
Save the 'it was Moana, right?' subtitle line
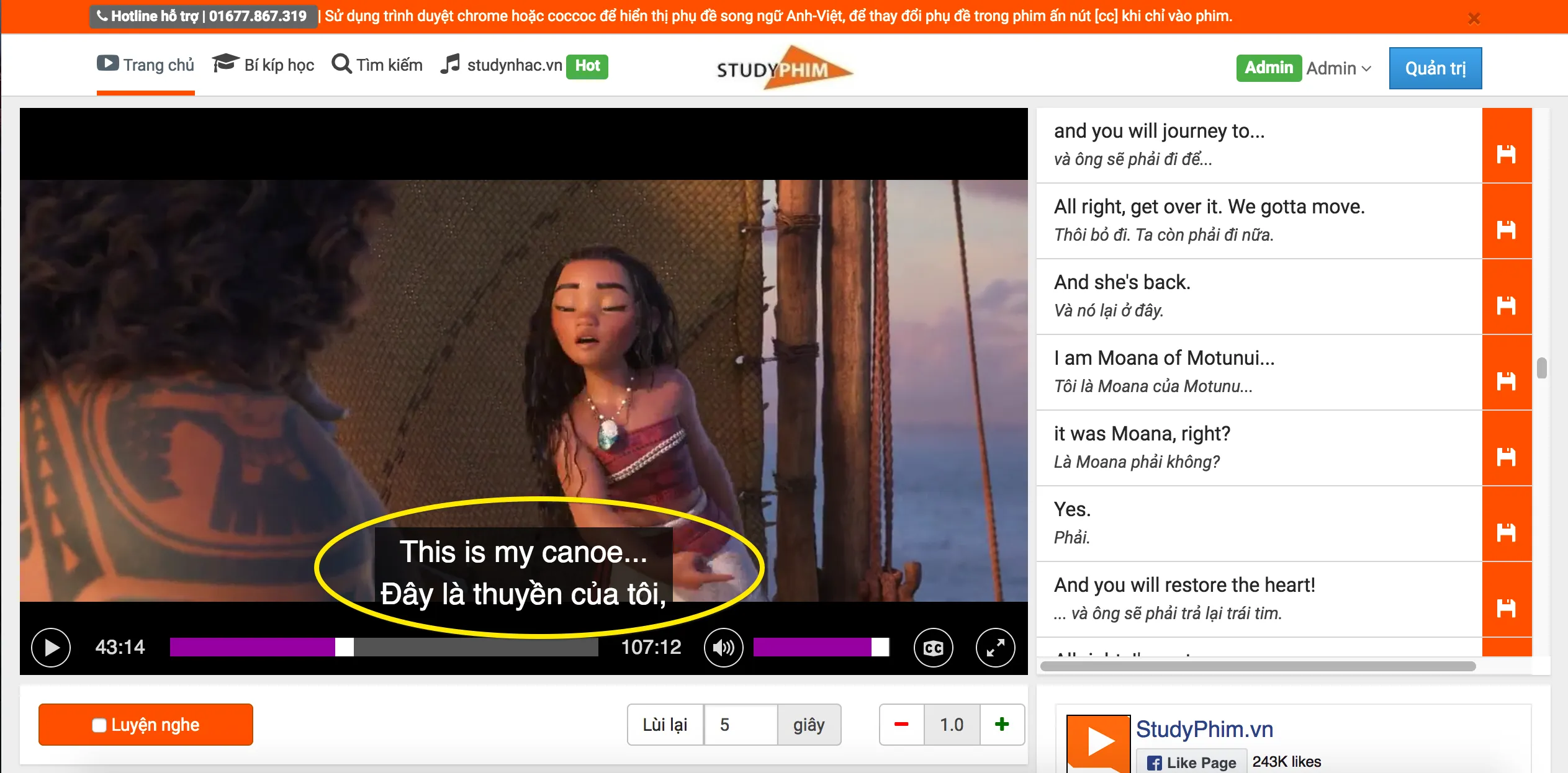[x=1506, y=457]
